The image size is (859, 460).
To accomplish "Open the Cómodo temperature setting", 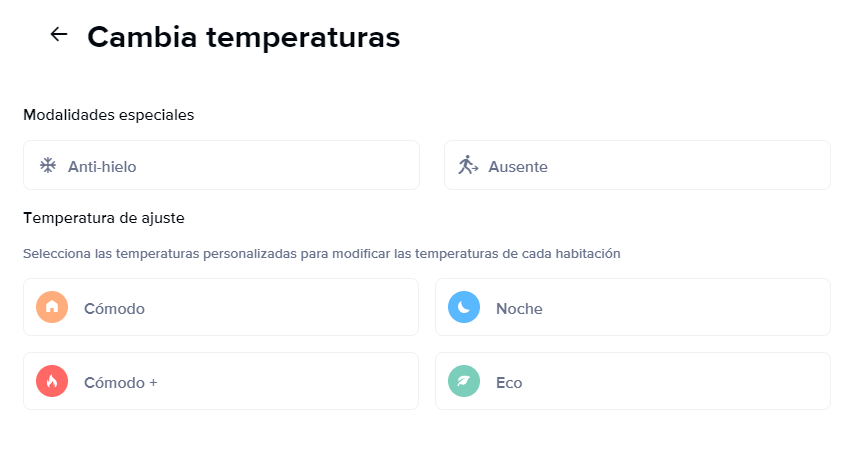I will point(221,307).
